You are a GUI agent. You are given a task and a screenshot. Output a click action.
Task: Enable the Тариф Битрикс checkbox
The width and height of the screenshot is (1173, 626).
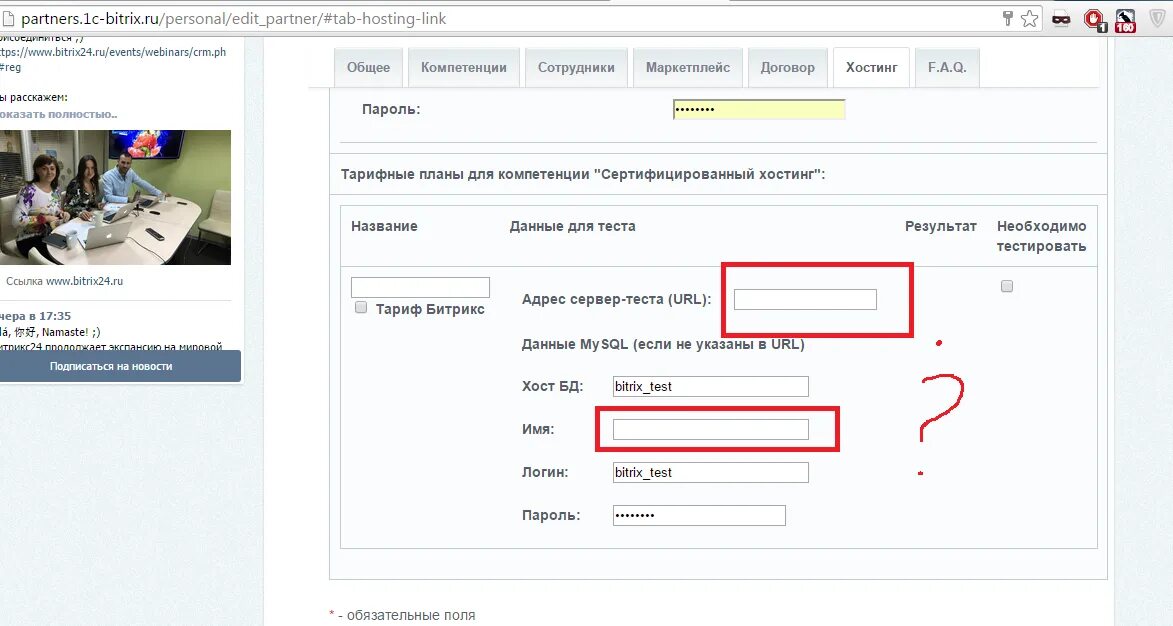click(x=361, y=307)
